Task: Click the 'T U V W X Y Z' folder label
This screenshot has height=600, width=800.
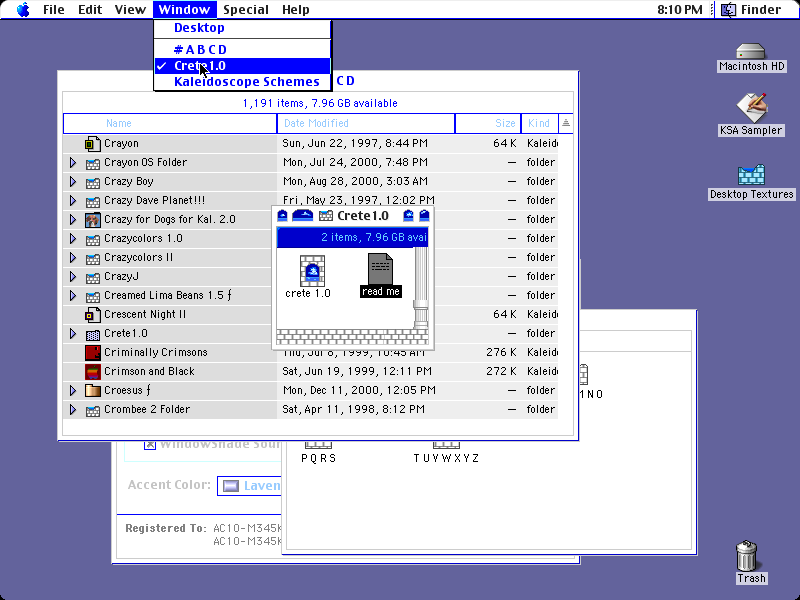Action: click(446, 458)
